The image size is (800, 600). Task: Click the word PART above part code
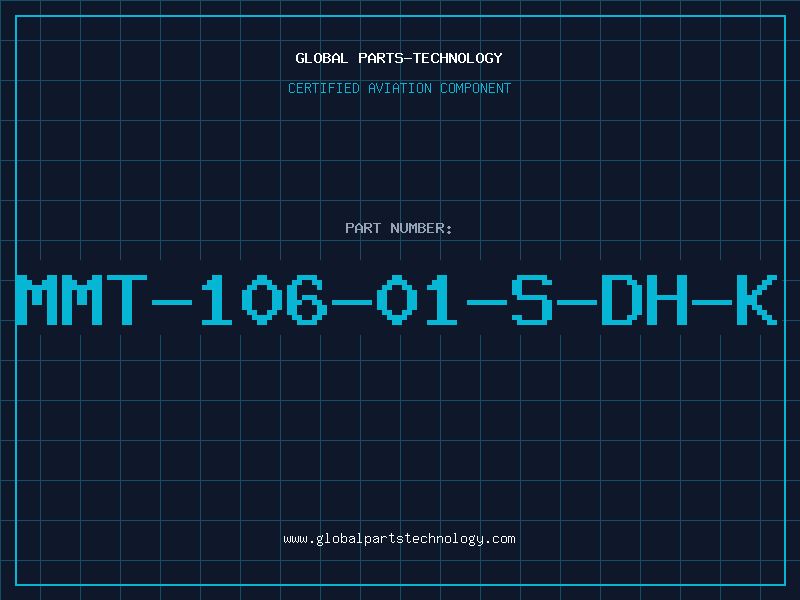(x=363, y=228)
